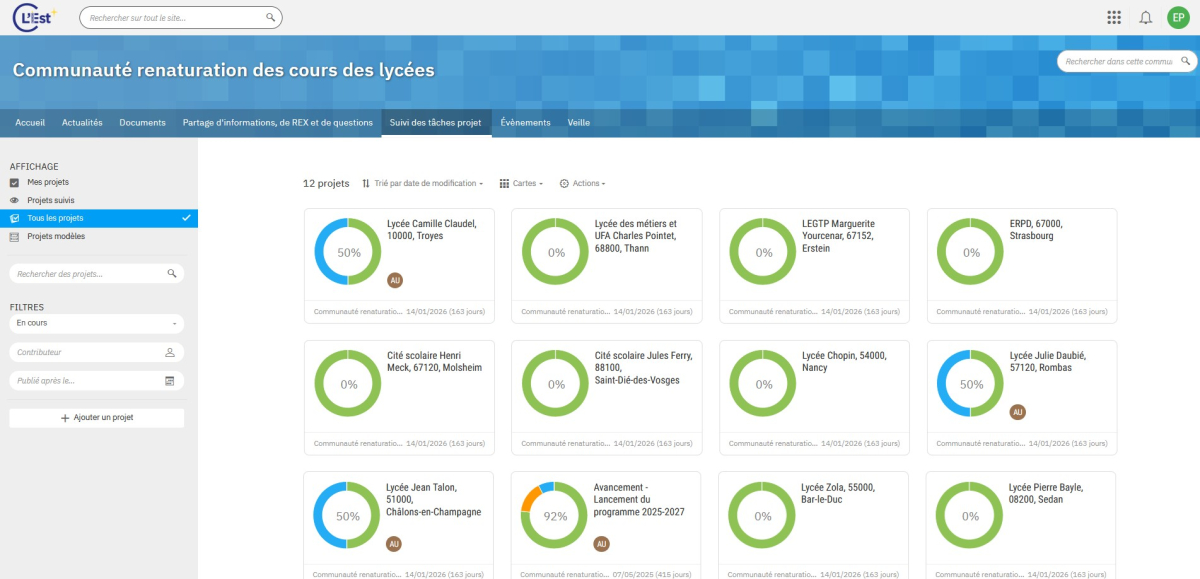This screenshot has height=579, width=1200.
Task: Select Tous les projets view
Action: click(98, 217)
